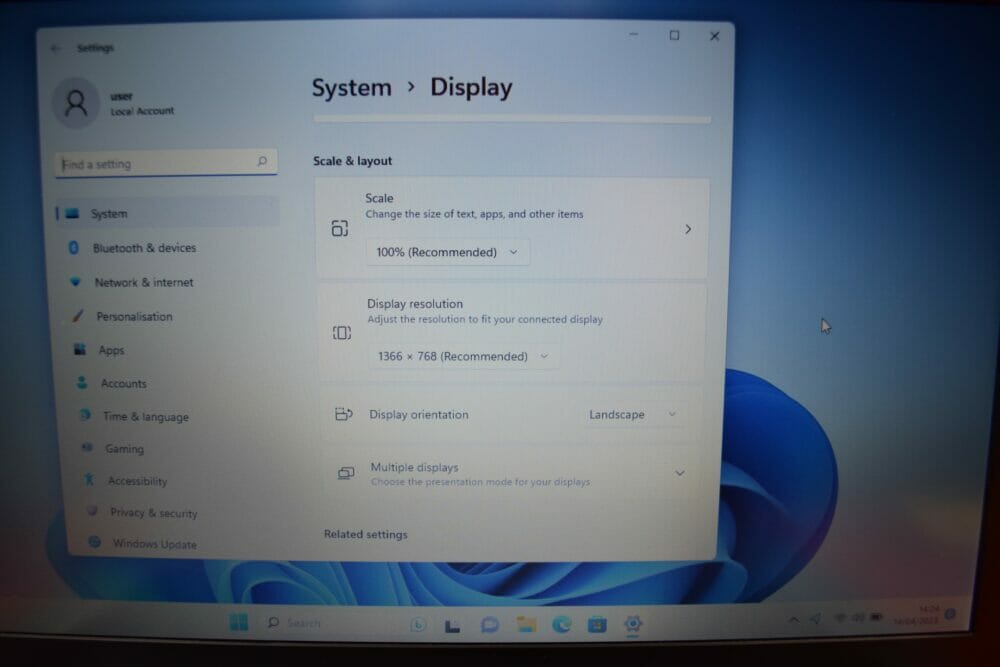Open Accounts settings
The width and height of the screenshot is (1000, 667).
click(123, 383)
